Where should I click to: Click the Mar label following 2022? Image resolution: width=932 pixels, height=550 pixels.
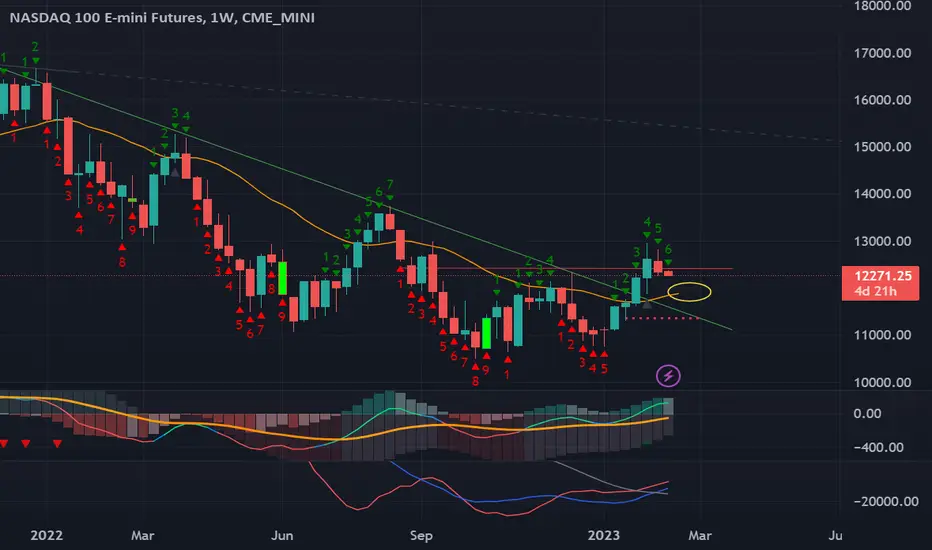(x=143, y=535)
